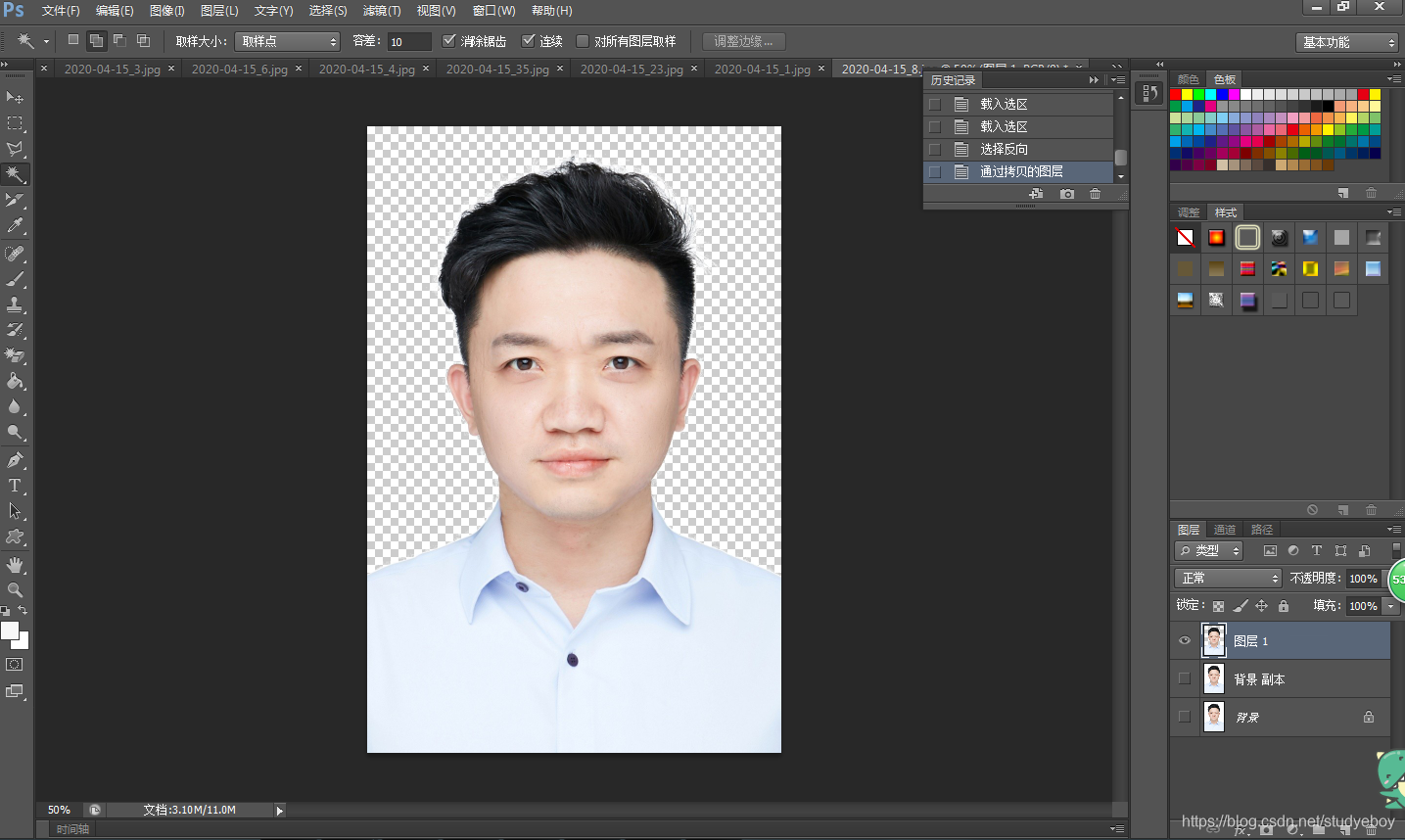
Task: Select the Paint Bucket tool
Action: click(x=15, y=381)
